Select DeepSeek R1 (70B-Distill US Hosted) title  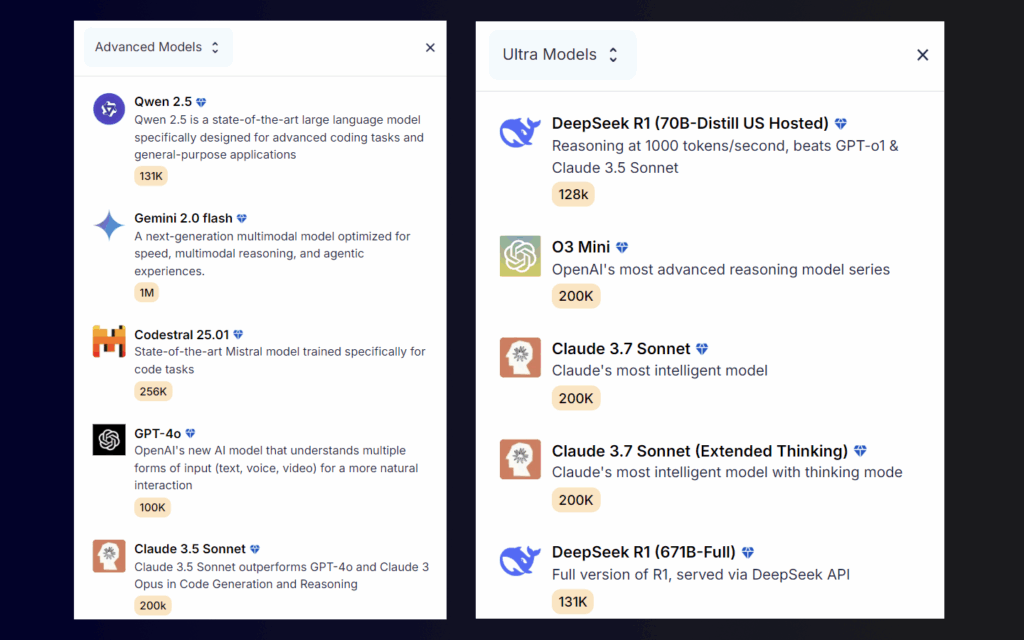point(690,123)
